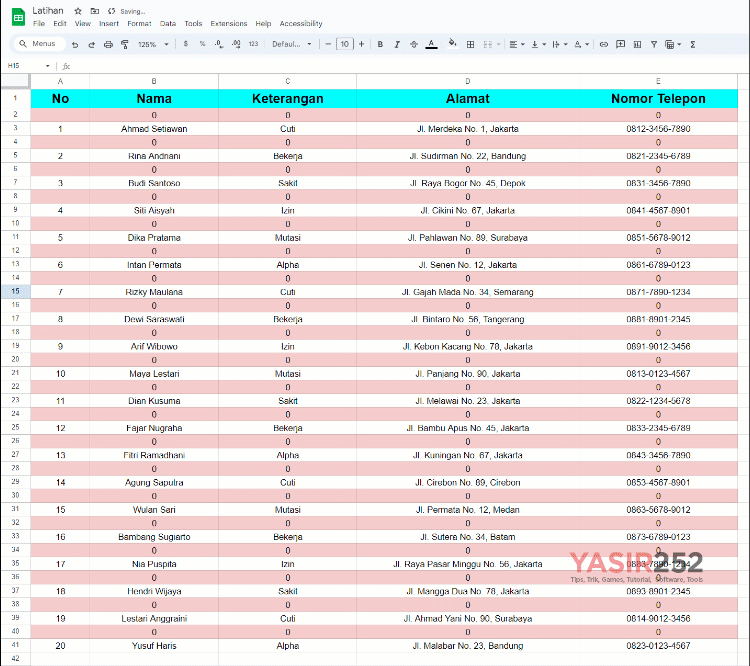
Task: Open the Data menu
Action: click(168, 23)
